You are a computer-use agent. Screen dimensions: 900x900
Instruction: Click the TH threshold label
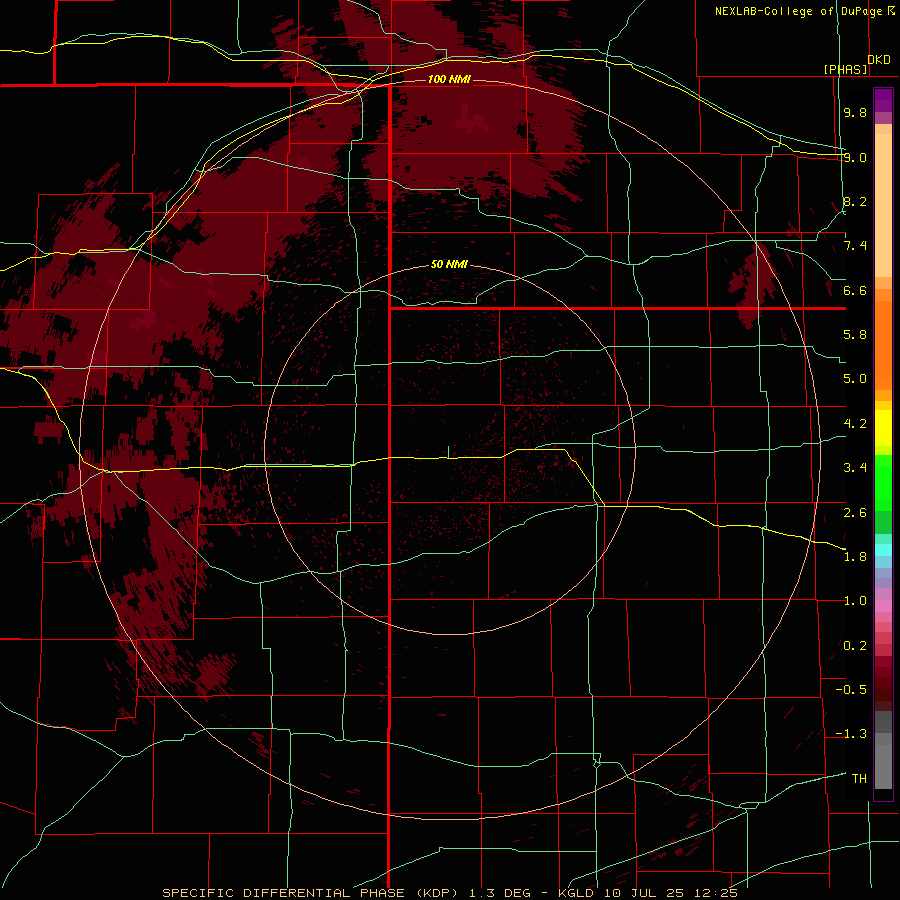click(x=859, y=779)
